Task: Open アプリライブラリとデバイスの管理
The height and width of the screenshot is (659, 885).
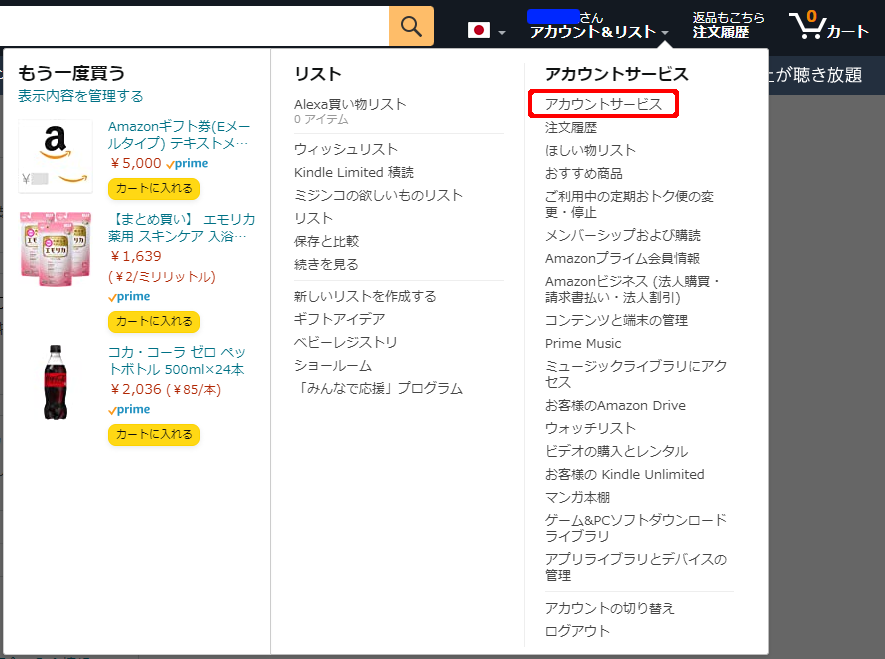Action: (636, 567)
